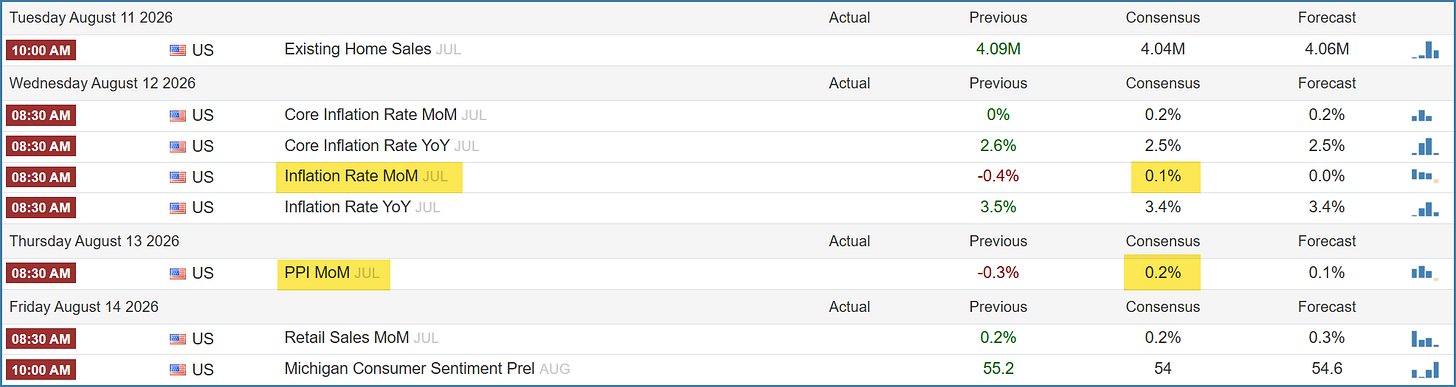Click the 10:00 AM badge for Existing Home Sales
1456x387 pixels.
[x=41, y=49]
